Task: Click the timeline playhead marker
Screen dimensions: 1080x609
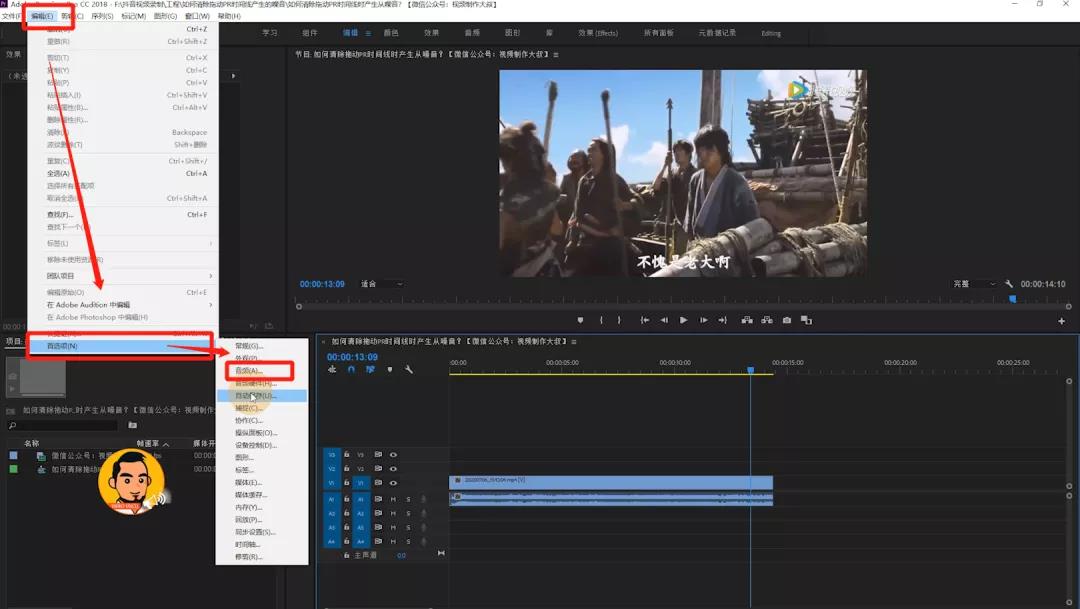Action: 751,370
